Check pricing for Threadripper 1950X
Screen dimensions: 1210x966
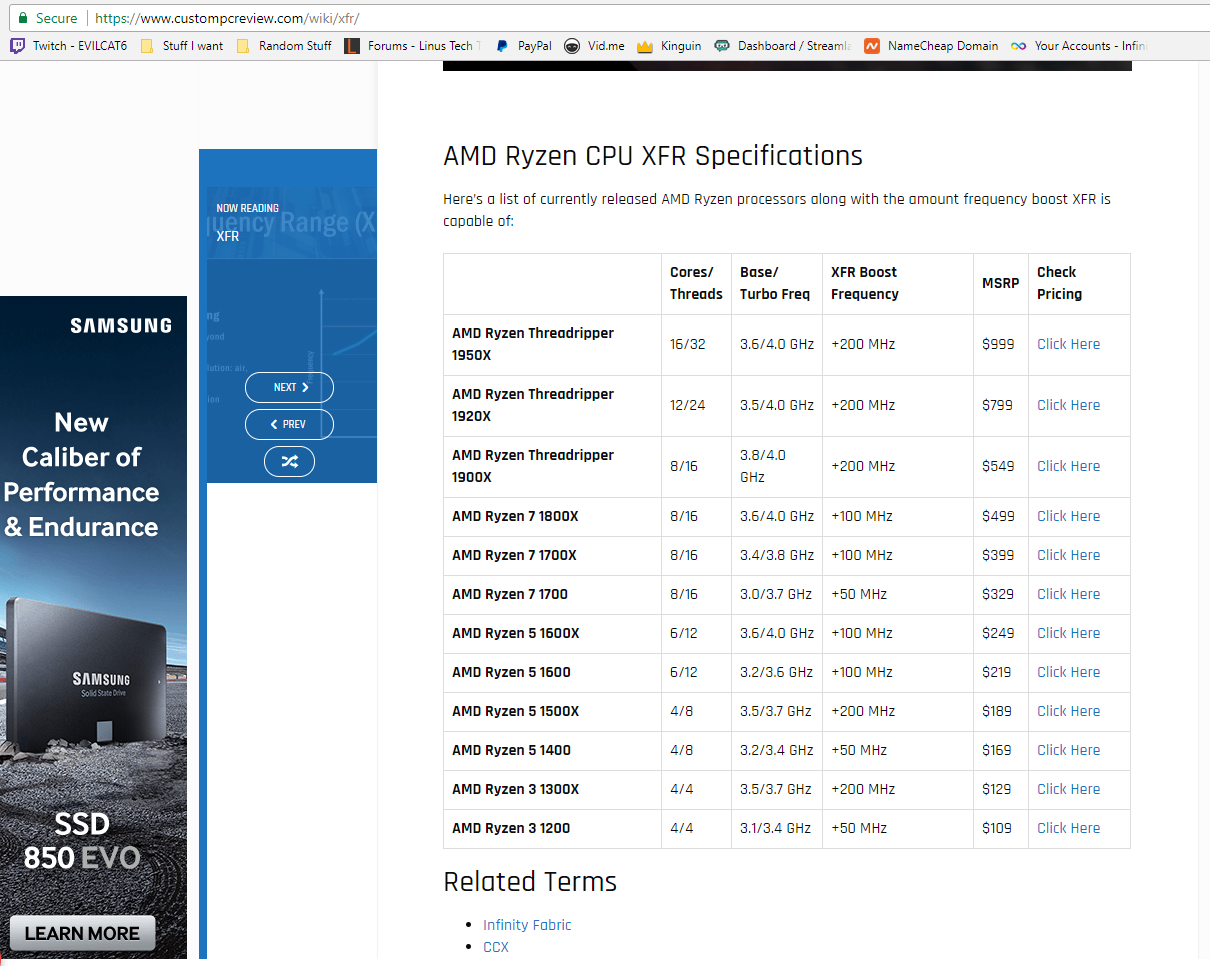pos(1068,344)
